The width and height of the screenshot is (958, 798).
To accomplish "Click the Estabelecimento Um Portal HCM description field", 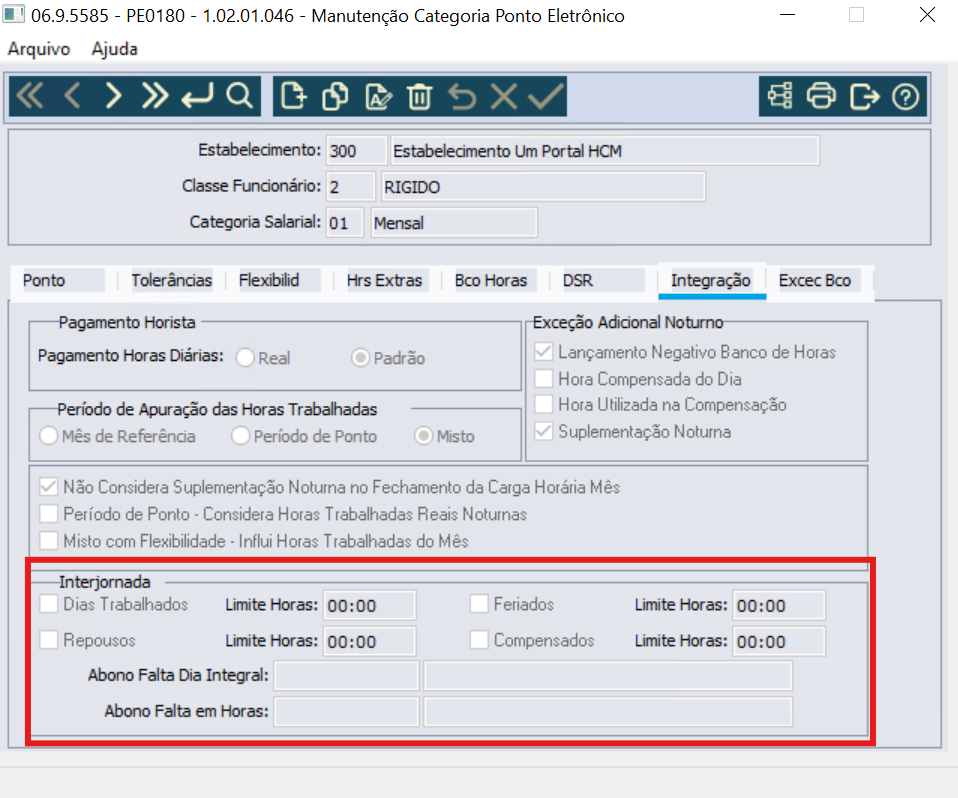I will (605, 151).
